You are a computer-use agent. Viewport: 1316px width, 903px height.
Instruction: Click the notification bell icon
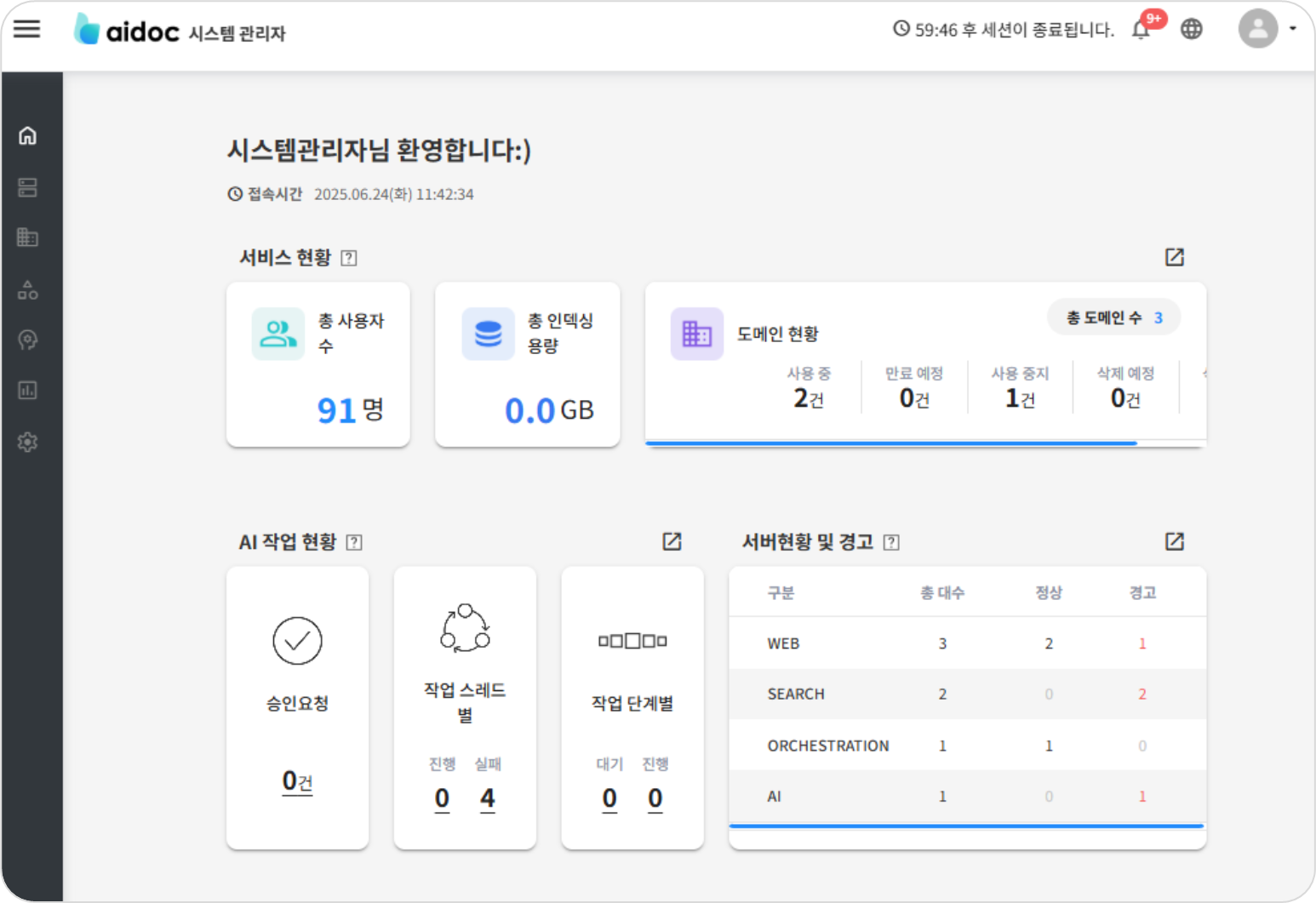[1141, 30]
